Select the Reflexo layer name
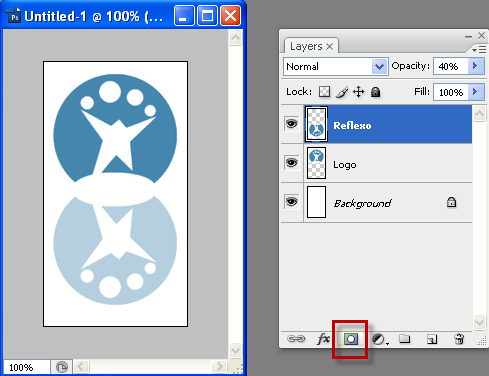 click(x=352, y=126)
